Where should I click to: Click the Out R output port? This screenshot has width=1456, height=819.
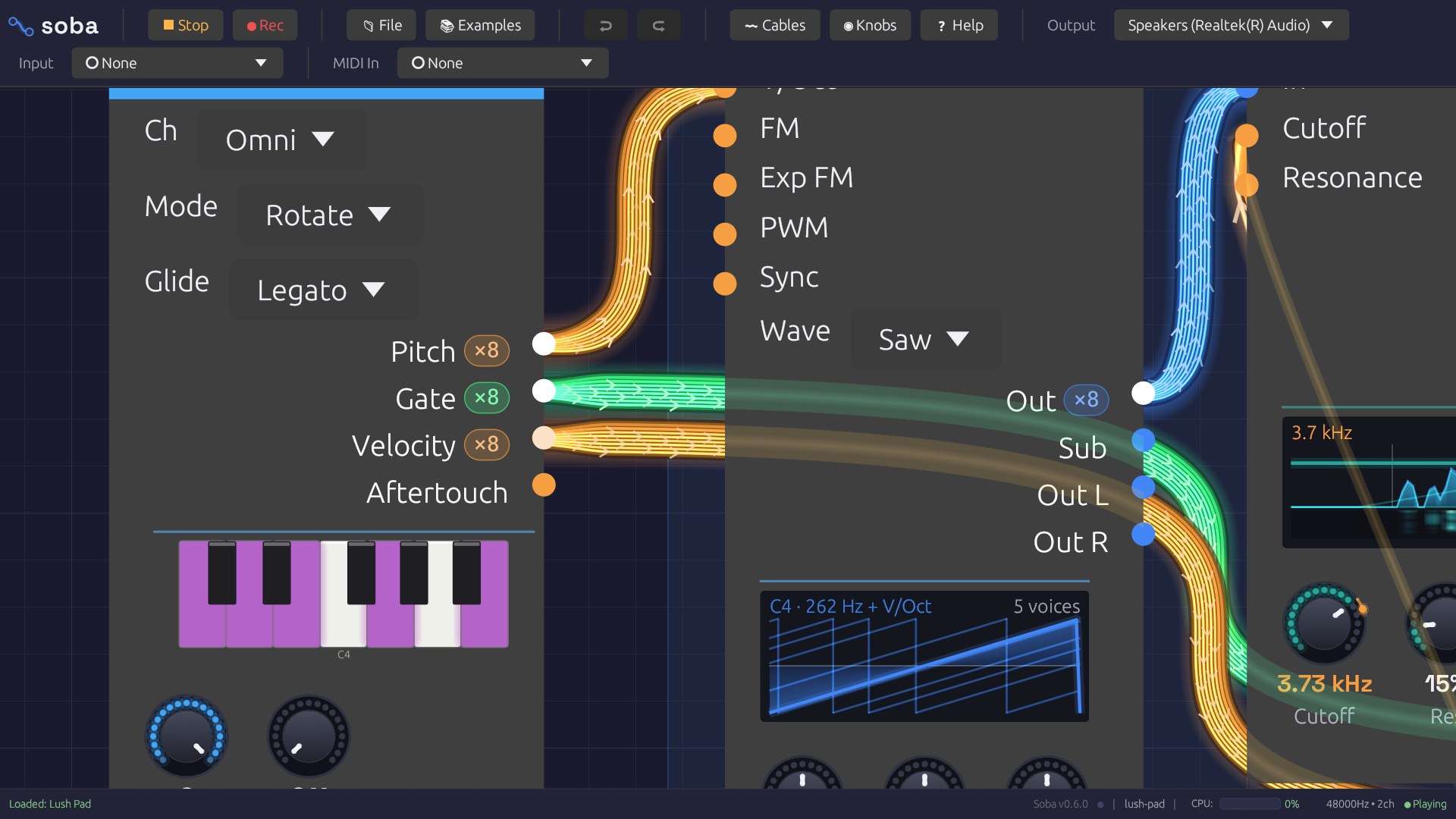[1143, 534]
